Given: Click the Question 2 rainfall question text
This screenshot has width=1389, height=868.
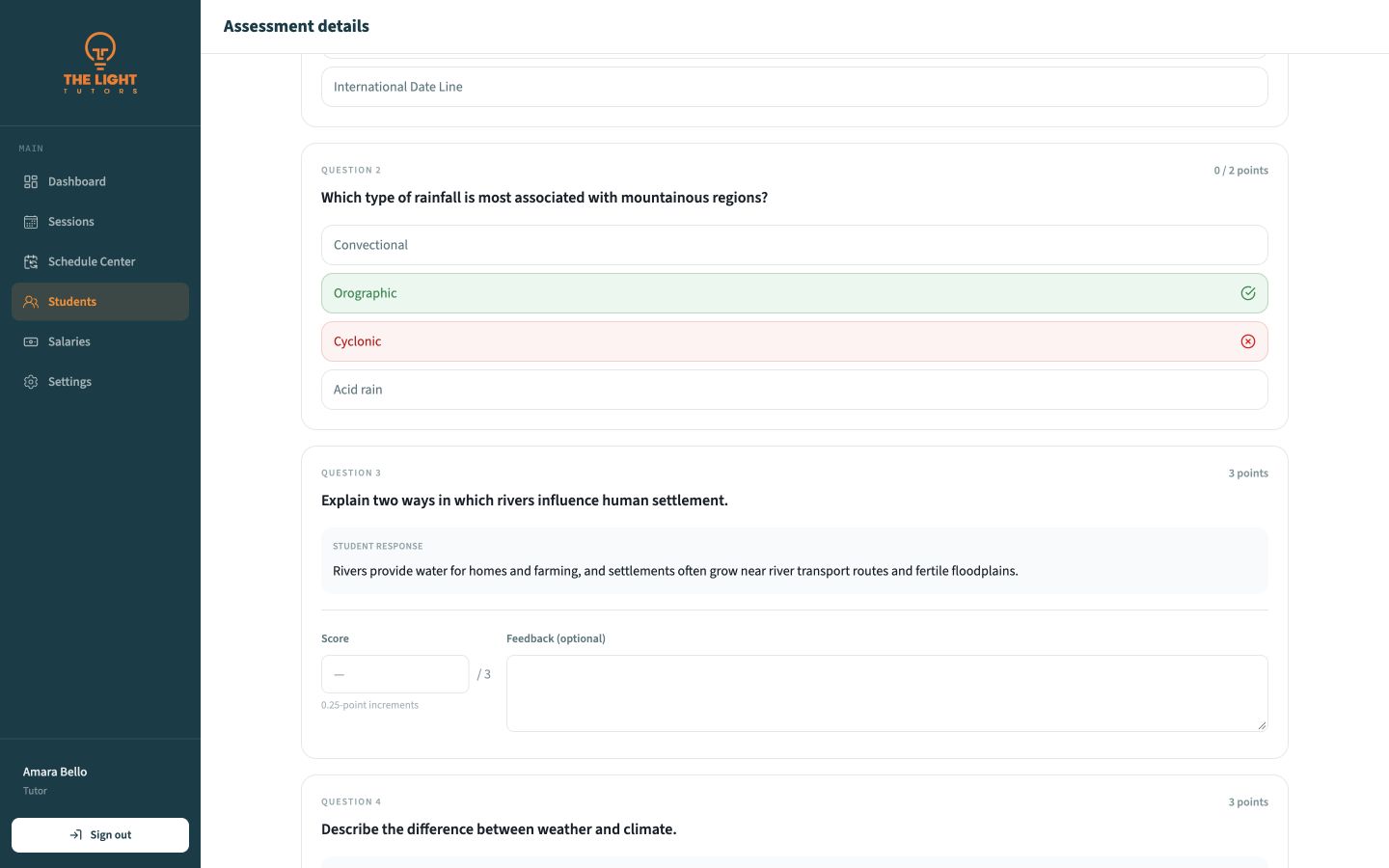Looking at the screenshot, I should pos(545,198).
